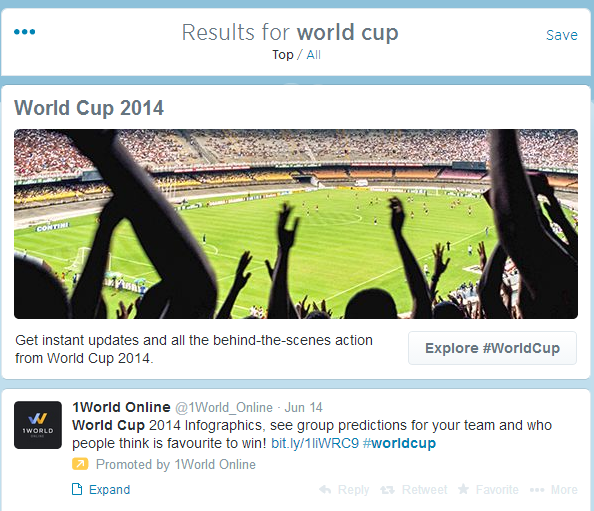Click the Promoted by 1World Online label

coord(176,464)
